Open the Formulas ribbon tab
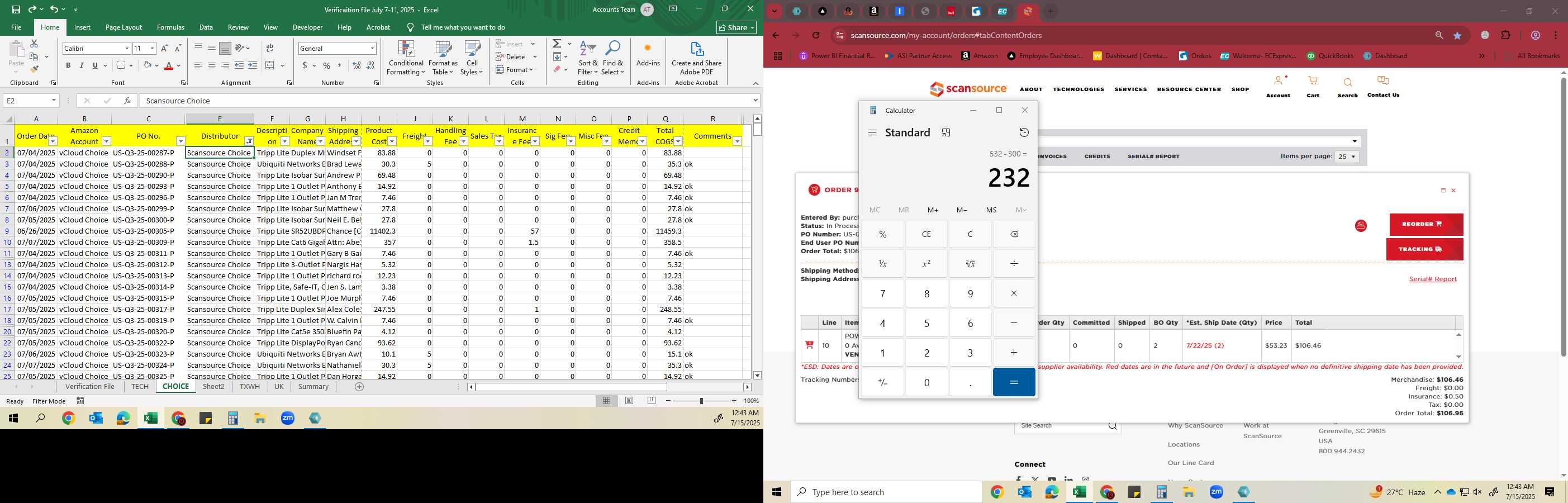Viewport: 1568px width, 503px height. pyautogui.click(x=170, y=27)
